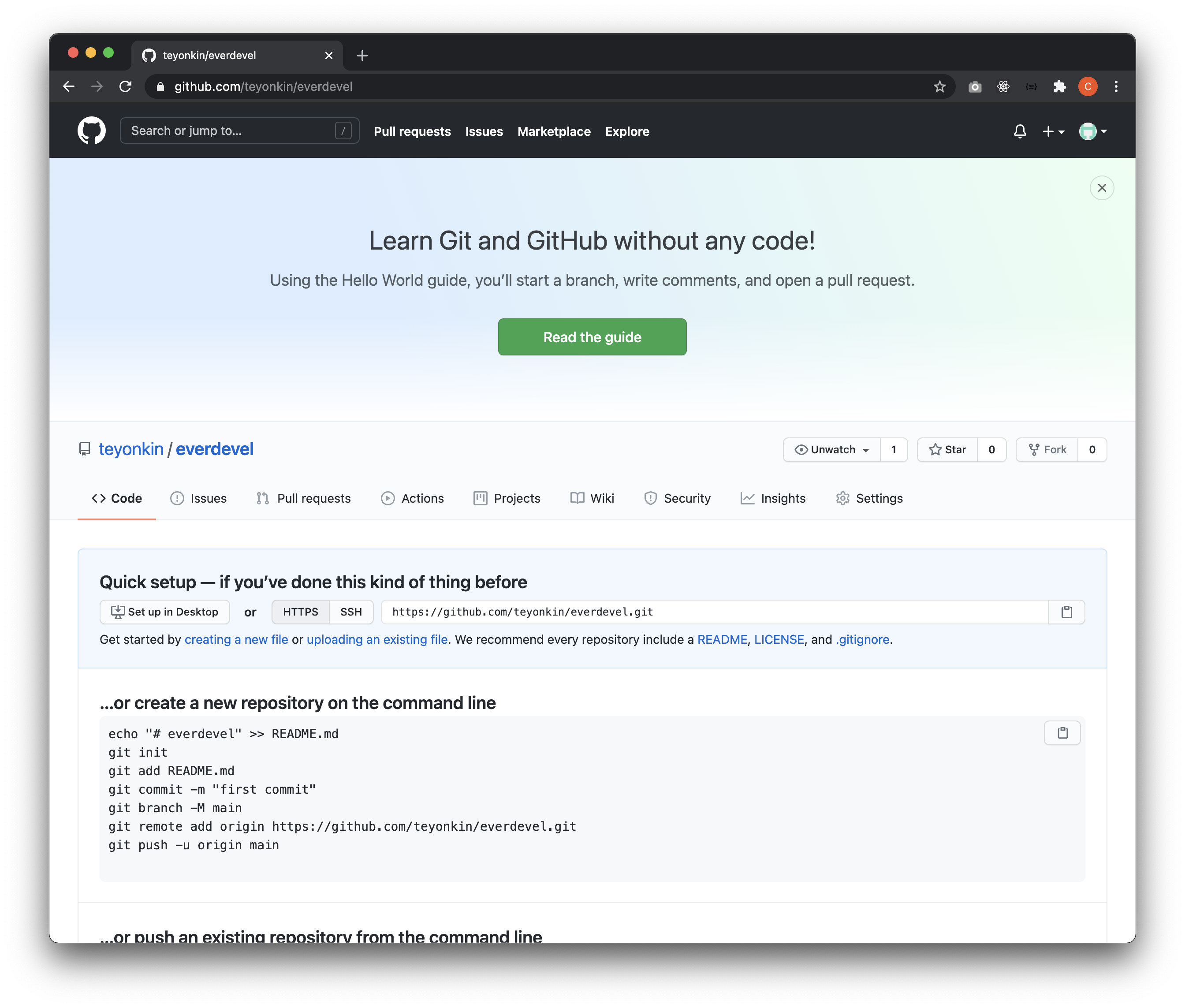Switch to the Actions tab
Screen dimensions: 1185x1008
[412, 498]
